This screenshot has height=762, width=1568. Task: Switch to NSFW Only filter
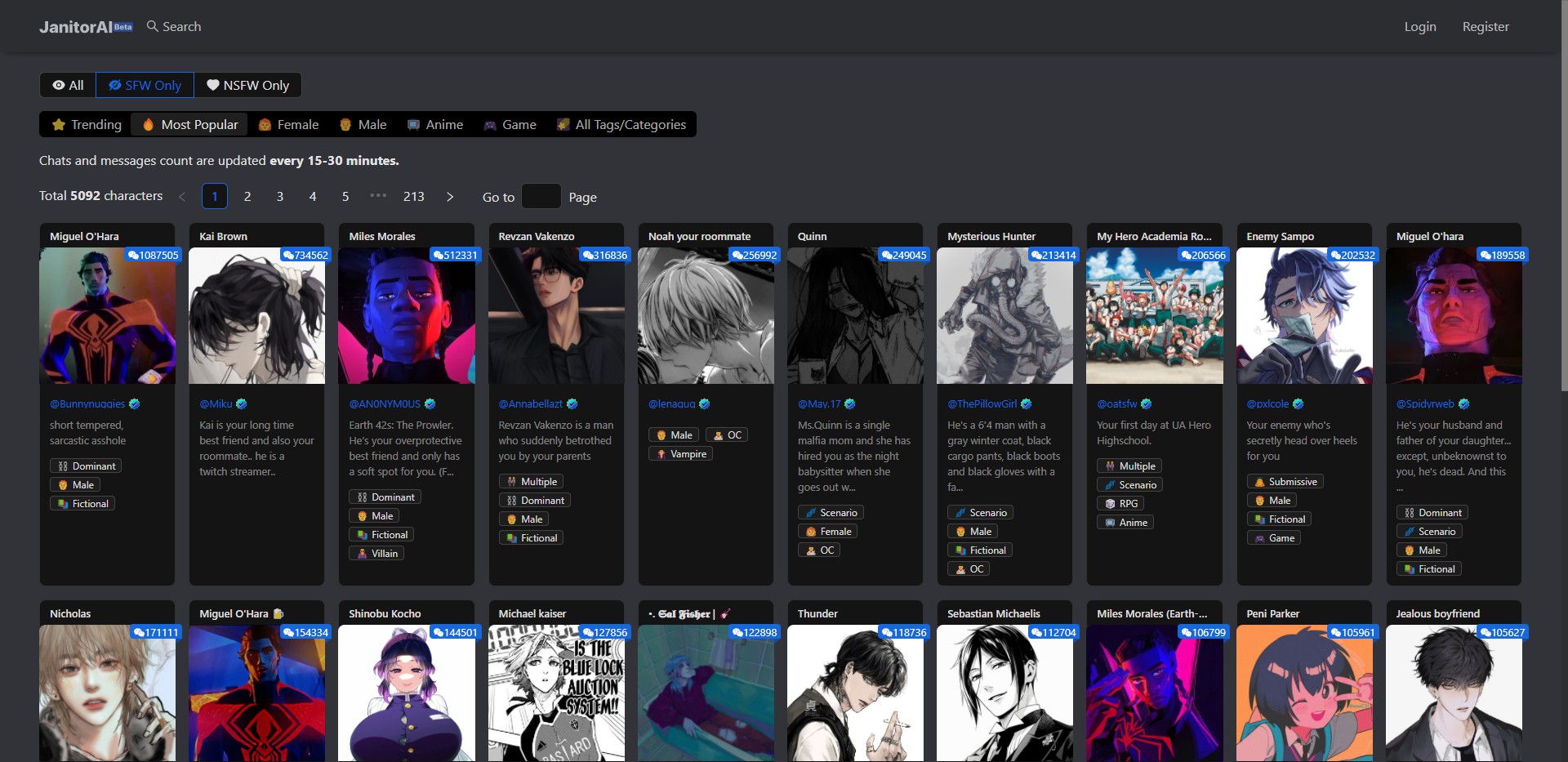[247, 85]
